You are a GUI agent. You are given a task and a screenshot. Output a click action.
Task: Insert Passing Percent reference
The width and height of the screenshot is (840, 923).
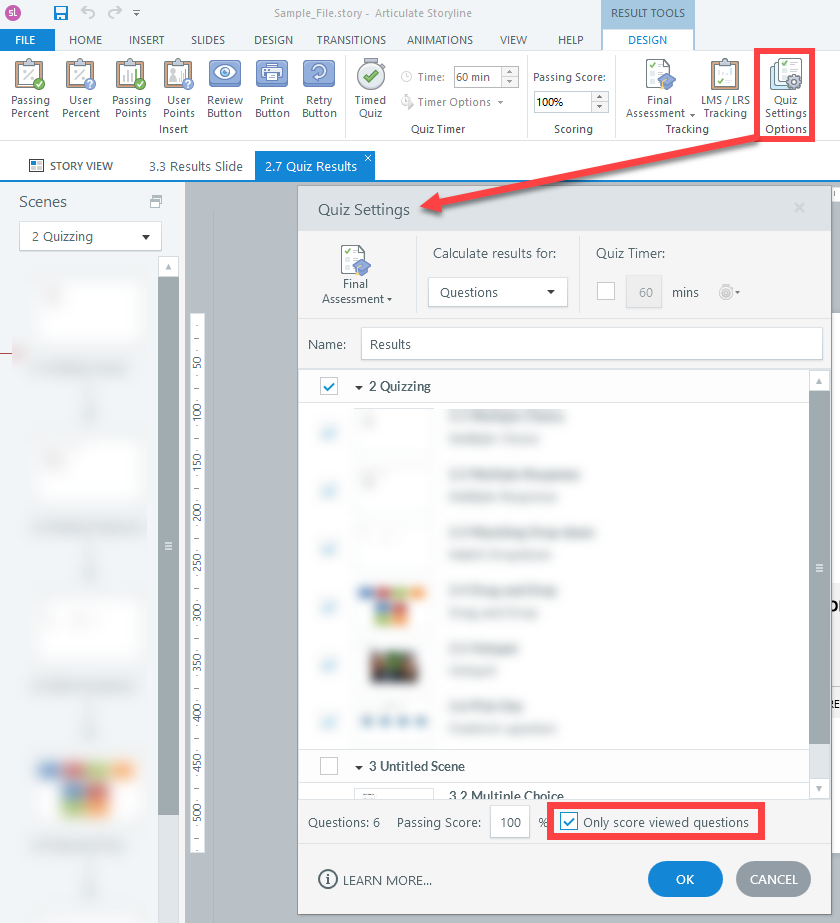pos(30,89)
